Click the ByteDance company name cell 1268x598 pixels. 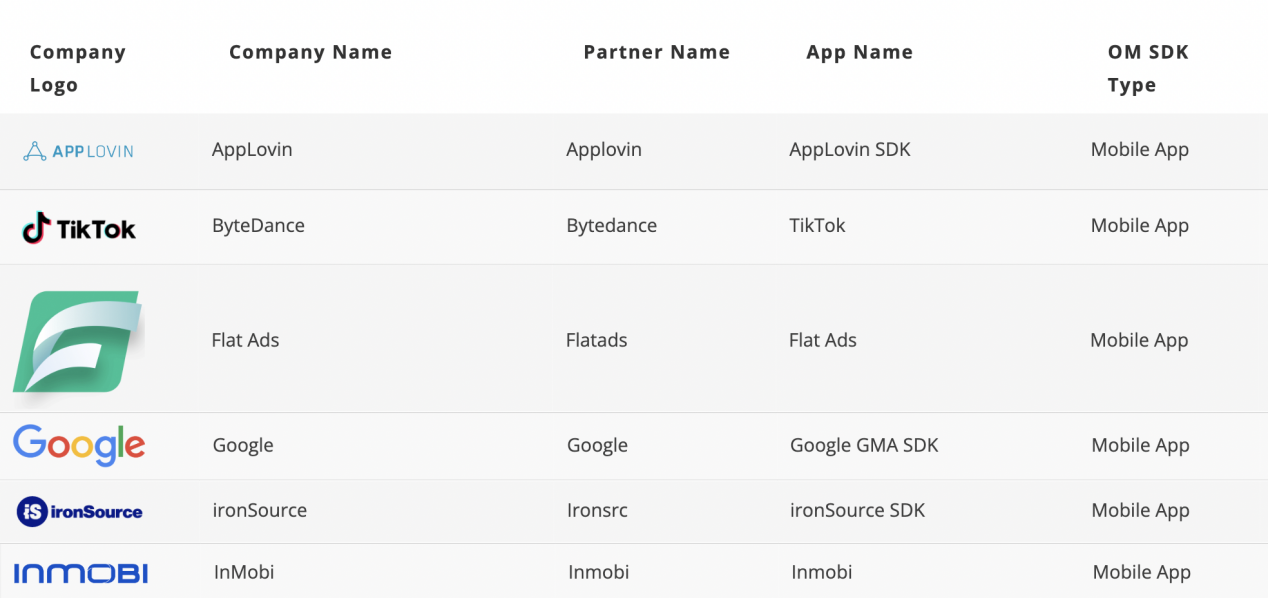pos(258,225)
